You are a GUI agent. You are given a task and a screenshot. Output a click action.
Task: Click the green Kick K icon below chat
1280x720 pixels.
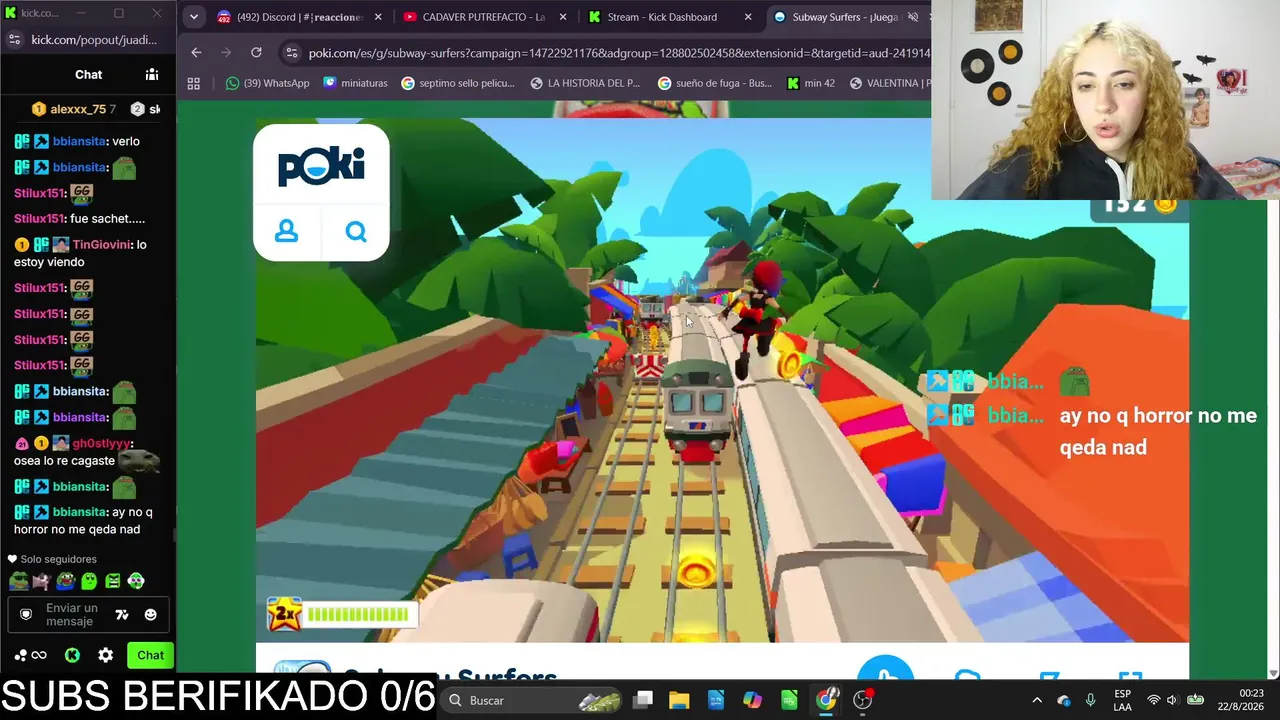click(x=72, y=655)
